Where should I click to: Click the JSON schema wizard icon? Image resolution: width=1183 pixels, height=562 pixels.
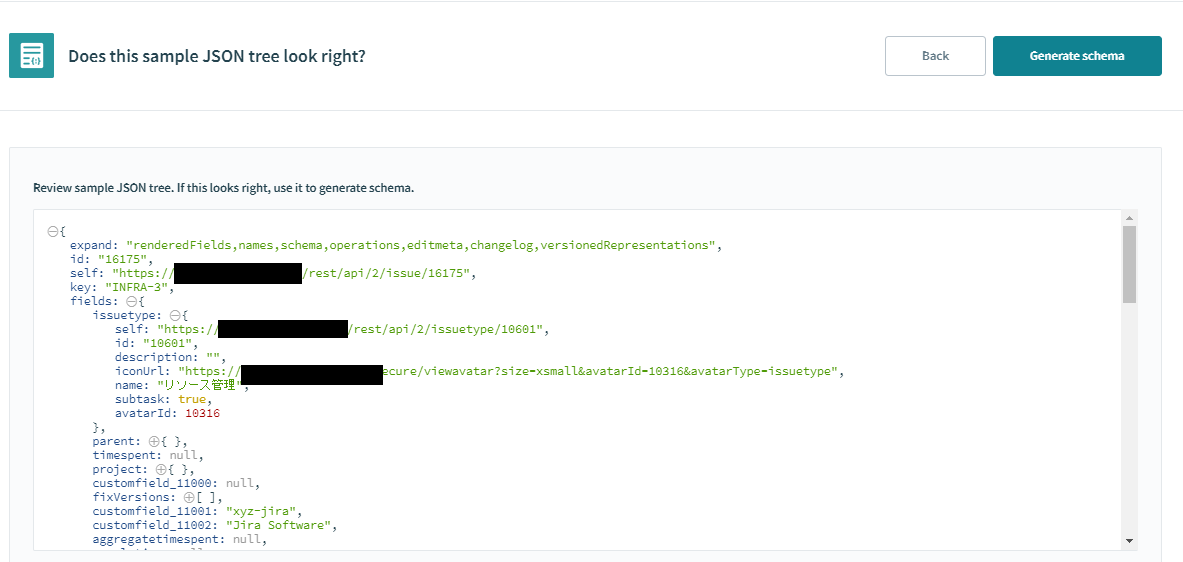[31, 56]
